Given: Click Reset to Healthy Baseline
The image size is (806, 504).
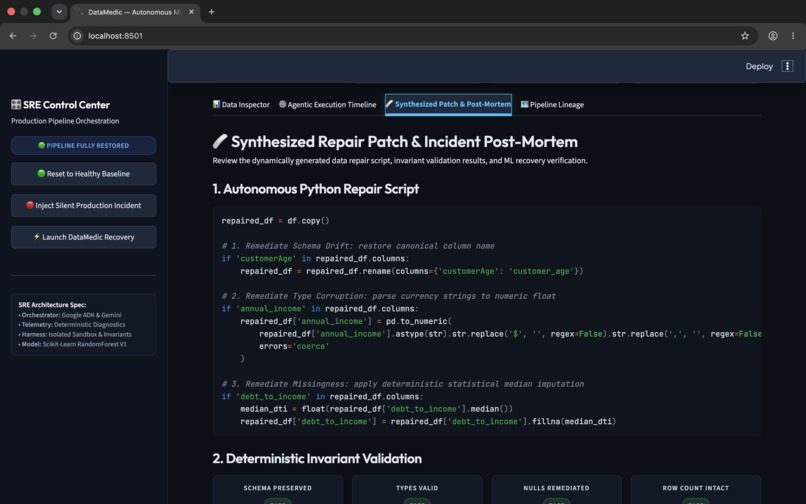Looking at the screenshot, I should pyautogui.click(x=83, y=174).
